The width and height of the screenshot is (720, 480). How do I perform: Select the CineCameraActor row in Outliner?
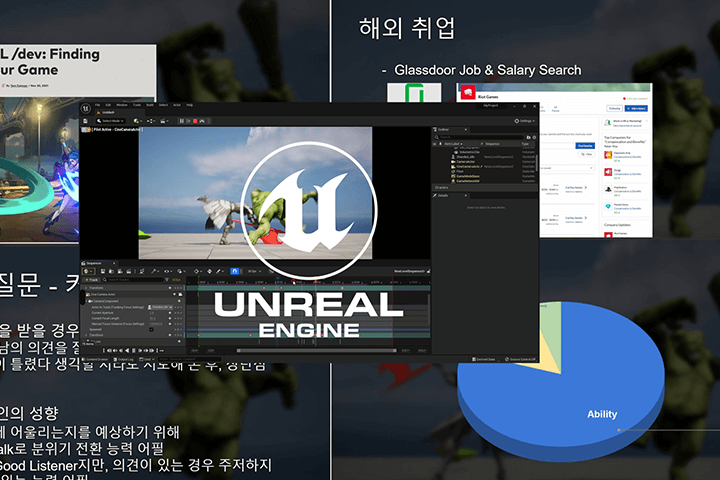(x=484, y=166)
